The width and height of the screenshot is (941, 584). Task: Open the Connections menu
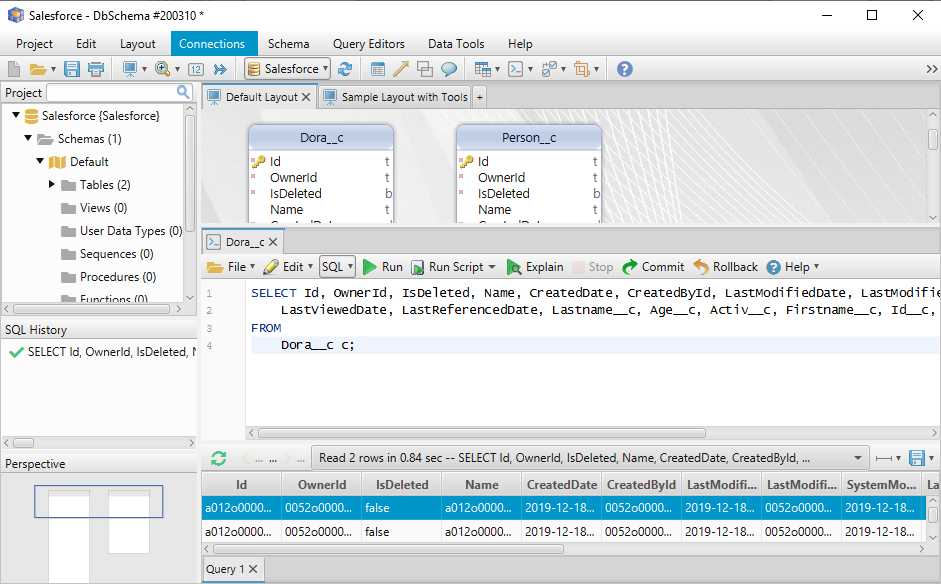212,44
